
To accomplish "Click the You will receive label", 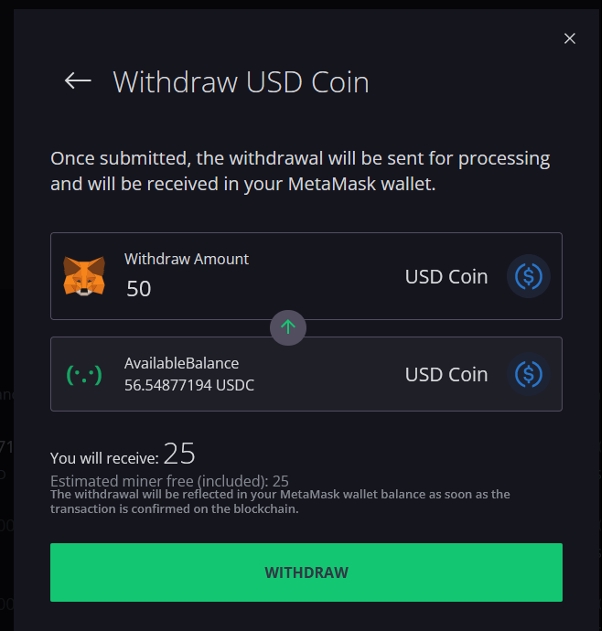I will (x=104, y=458).
